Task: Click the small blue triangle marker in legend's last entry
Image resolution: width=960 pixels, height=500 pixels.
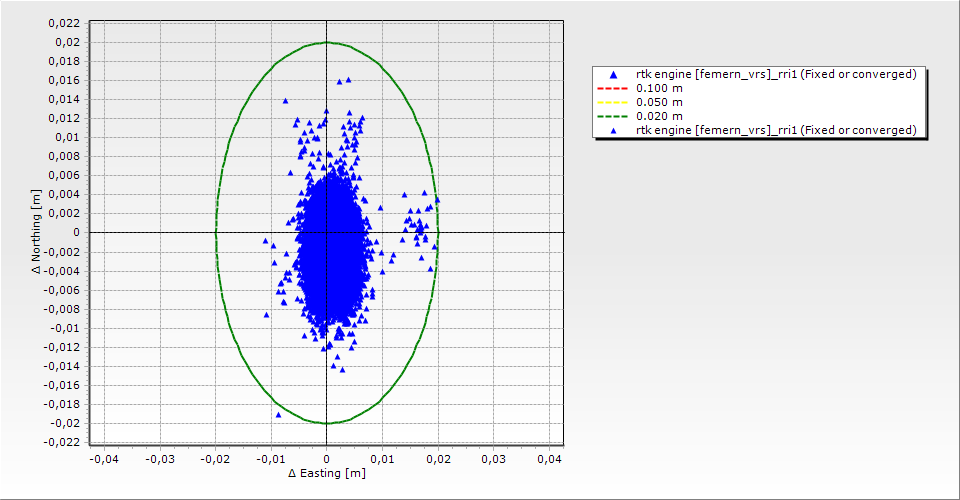Action: (x=613, y=130)
